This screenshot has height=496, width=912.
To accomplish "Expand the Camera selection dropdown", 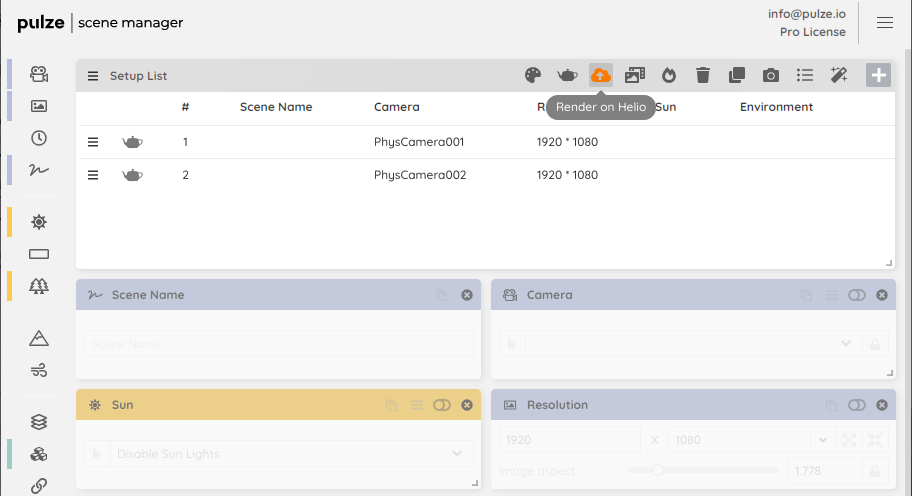I will (846, 344).
